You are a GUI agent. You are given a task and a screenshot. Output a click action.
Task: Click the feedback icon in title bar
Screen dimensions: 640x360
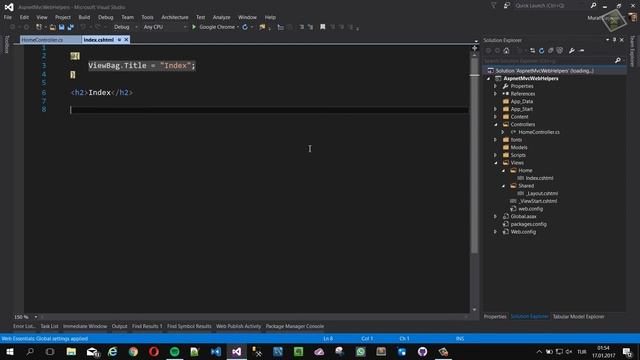pyautogui.click(x=507, y=5)
